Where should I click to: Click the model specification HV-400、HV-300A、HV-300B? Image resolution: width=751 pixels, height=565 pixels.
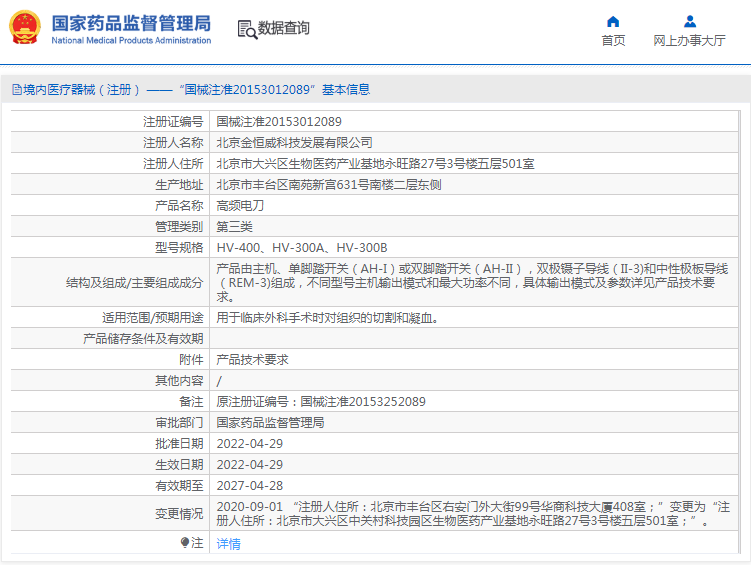(x=301, y=247)
